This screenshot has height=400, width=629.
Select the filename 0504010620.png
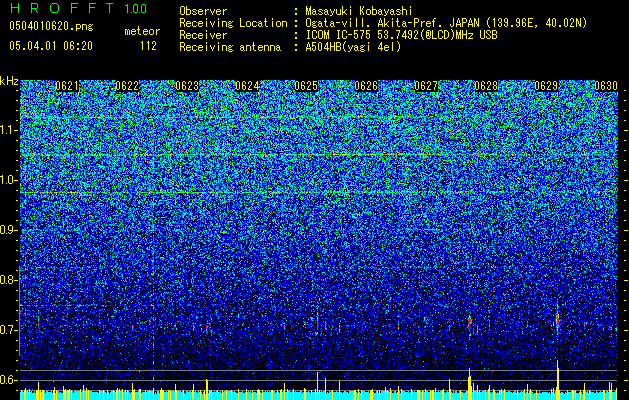[x=51, y=27]
